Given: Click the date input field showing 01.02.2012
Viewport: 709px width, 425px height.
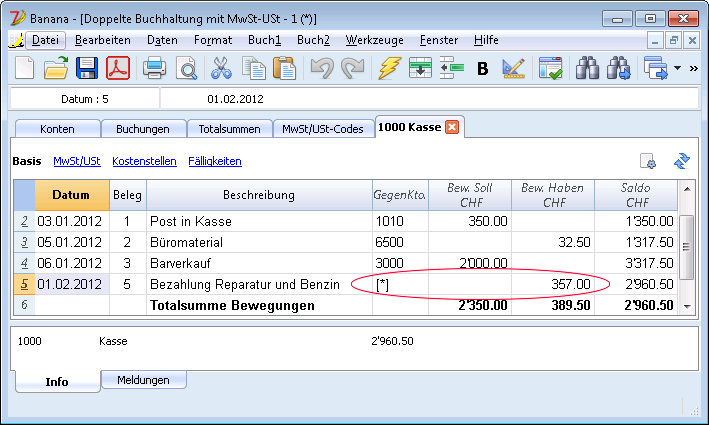Looking at the screenshot, I should pos(430,99).
